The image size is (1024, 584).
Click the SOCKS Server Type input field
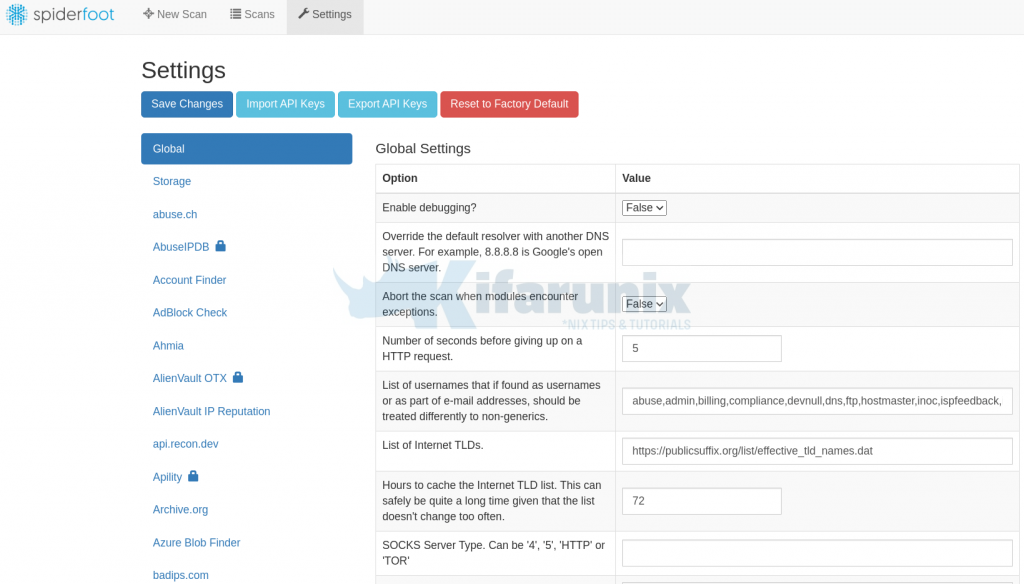(x=817, y=553)
